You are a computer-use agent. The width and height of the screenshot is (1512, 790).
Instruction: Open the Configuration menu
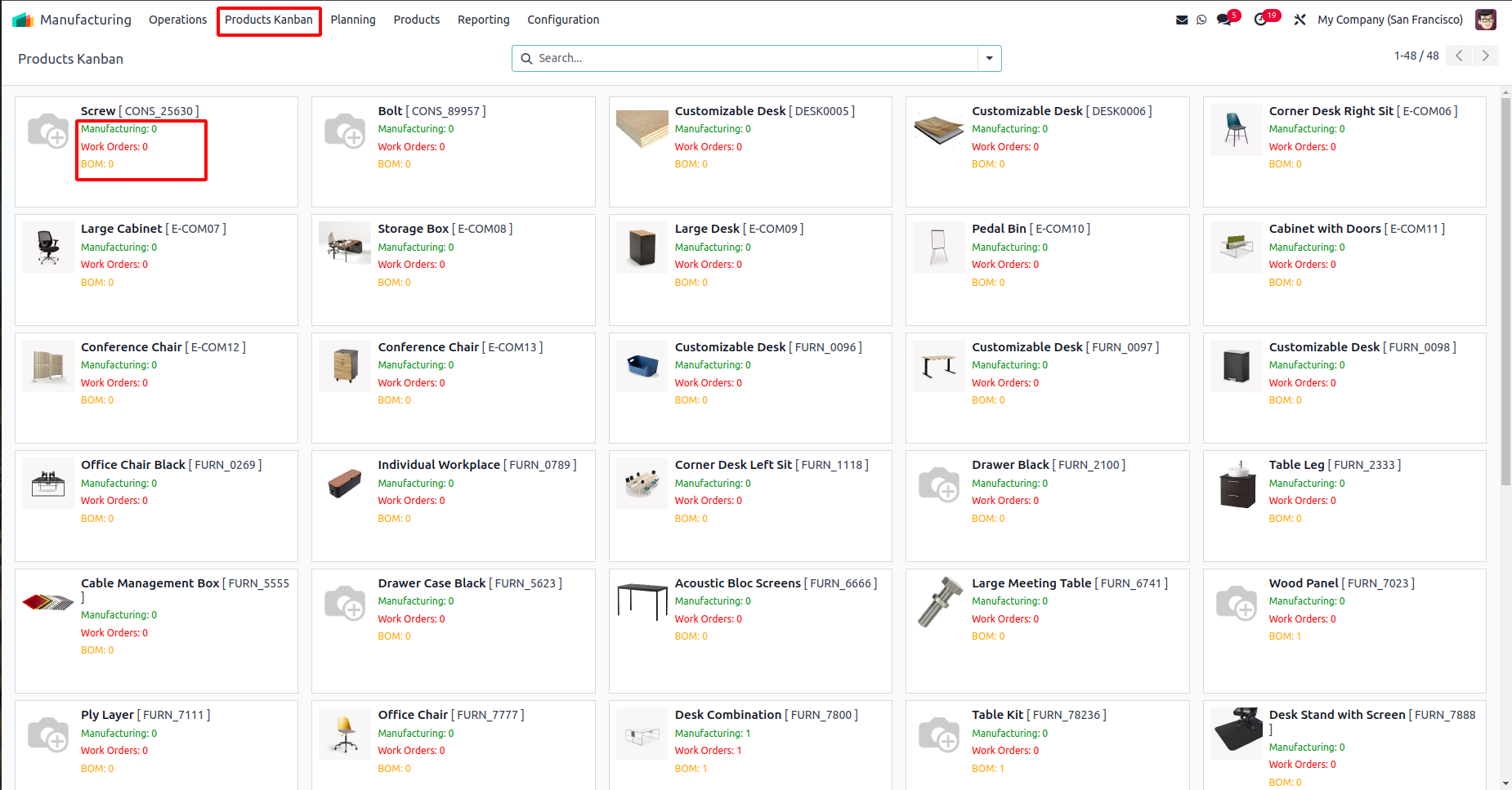pyautogui.click(x=563, y=20)
